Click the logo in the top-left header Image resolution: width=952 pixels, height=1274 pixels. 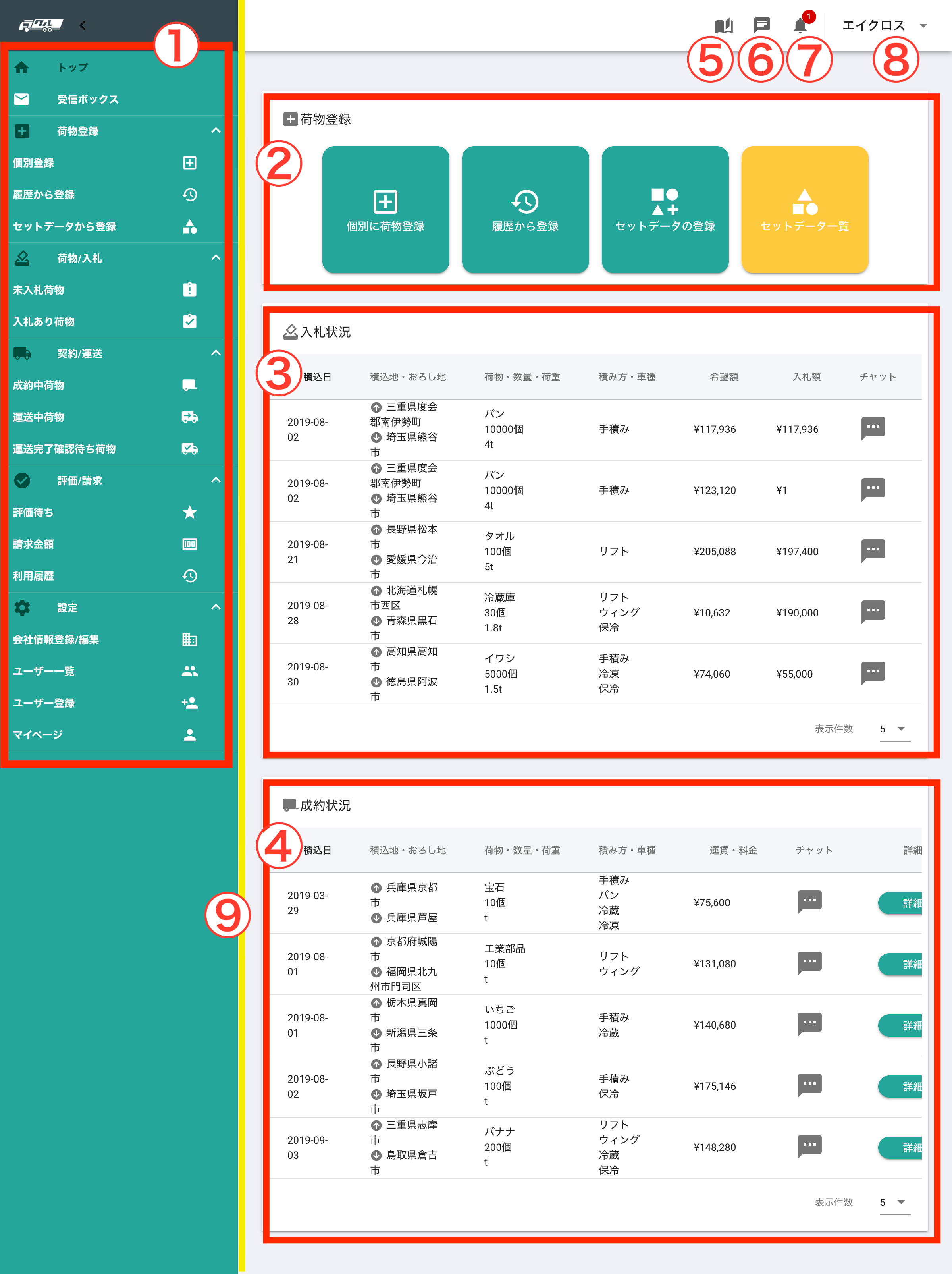pos(41,25)
